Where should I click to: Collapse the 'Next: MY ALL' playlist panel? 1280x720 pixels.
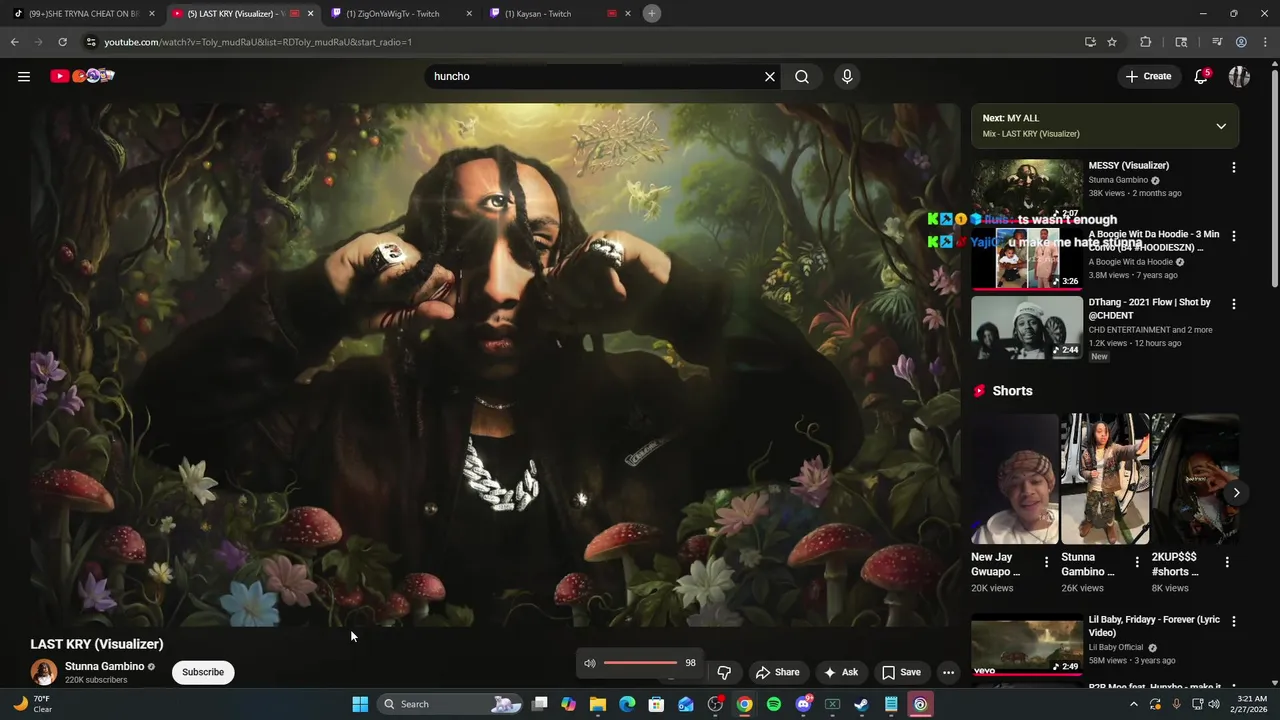1221,126
